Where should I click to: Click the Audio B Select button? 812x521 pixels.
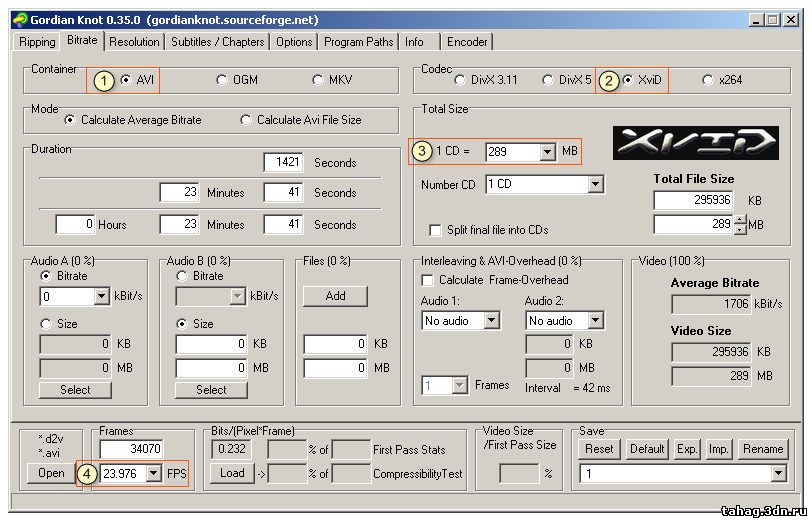pos(211,390)
